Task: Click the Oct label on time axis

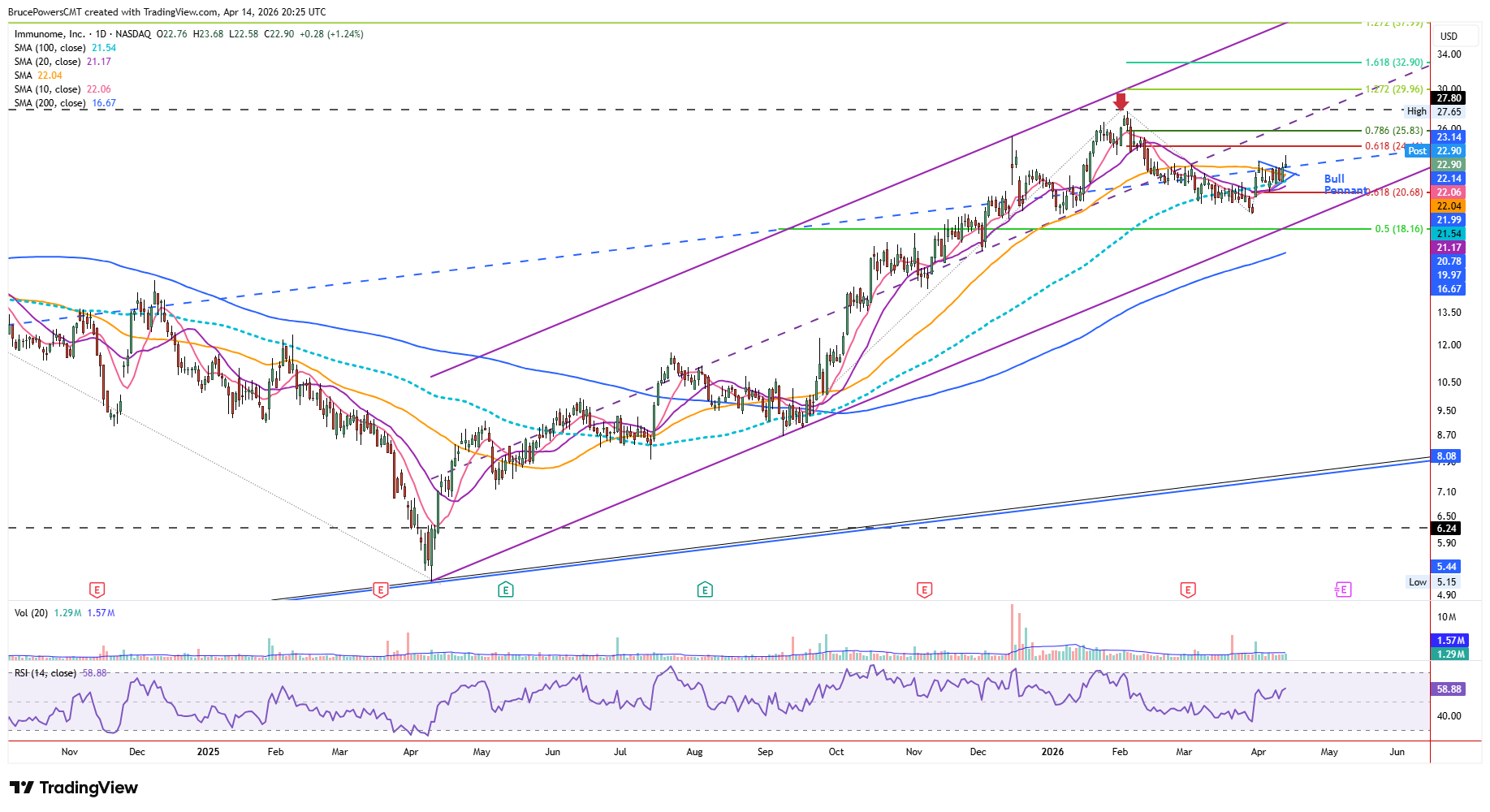Action: tap(836, 752)
